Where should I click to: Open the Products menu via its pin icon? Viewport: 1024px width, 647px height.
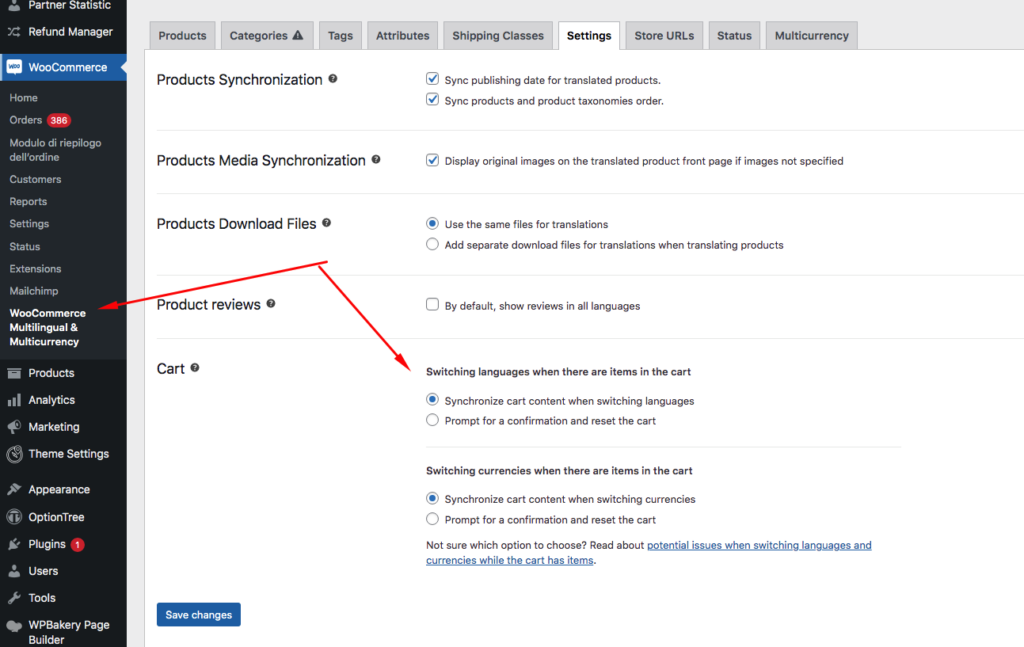[14, 372]
